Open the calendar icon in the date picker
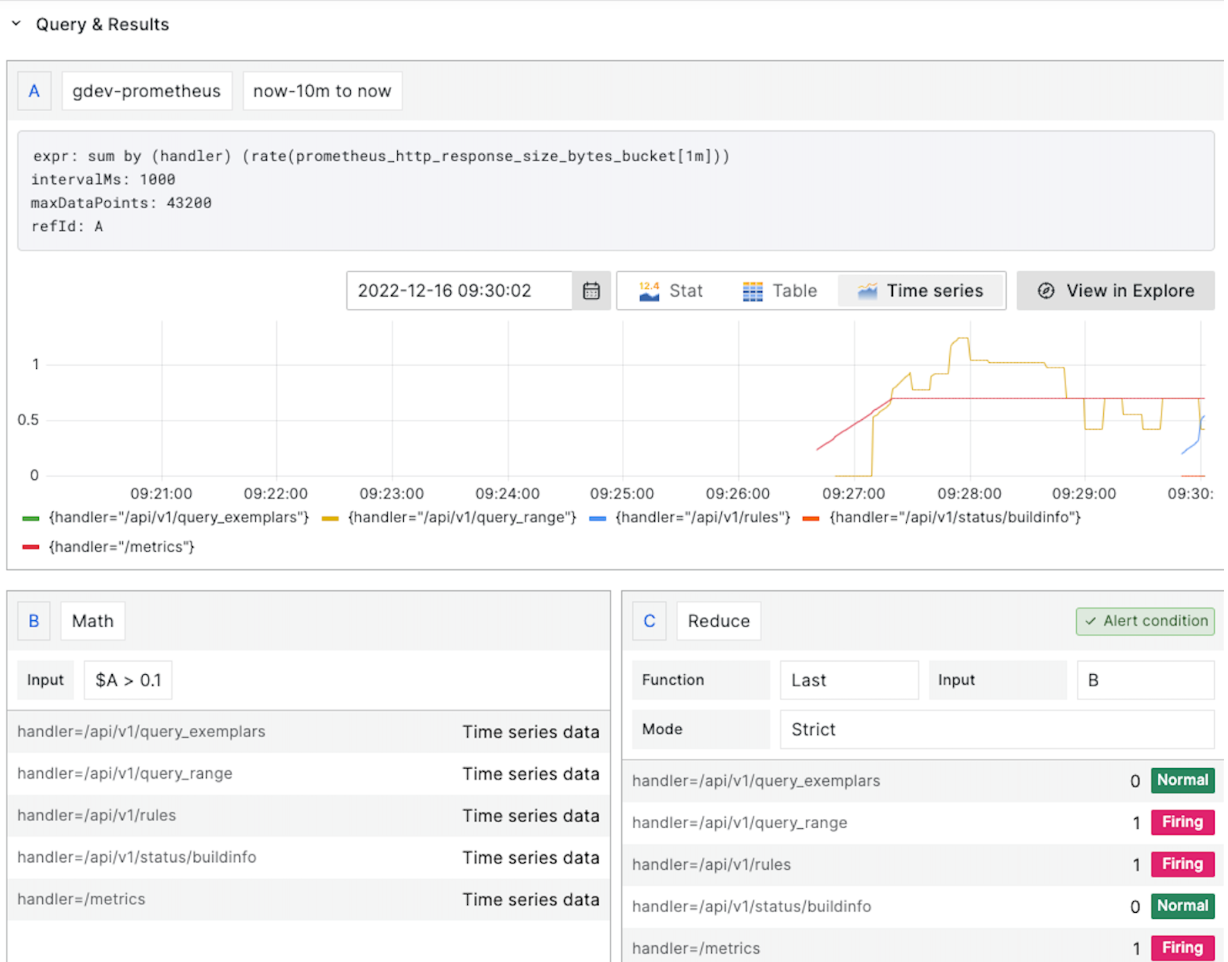Screen dimensions: 1228x962 pos(593,291)
